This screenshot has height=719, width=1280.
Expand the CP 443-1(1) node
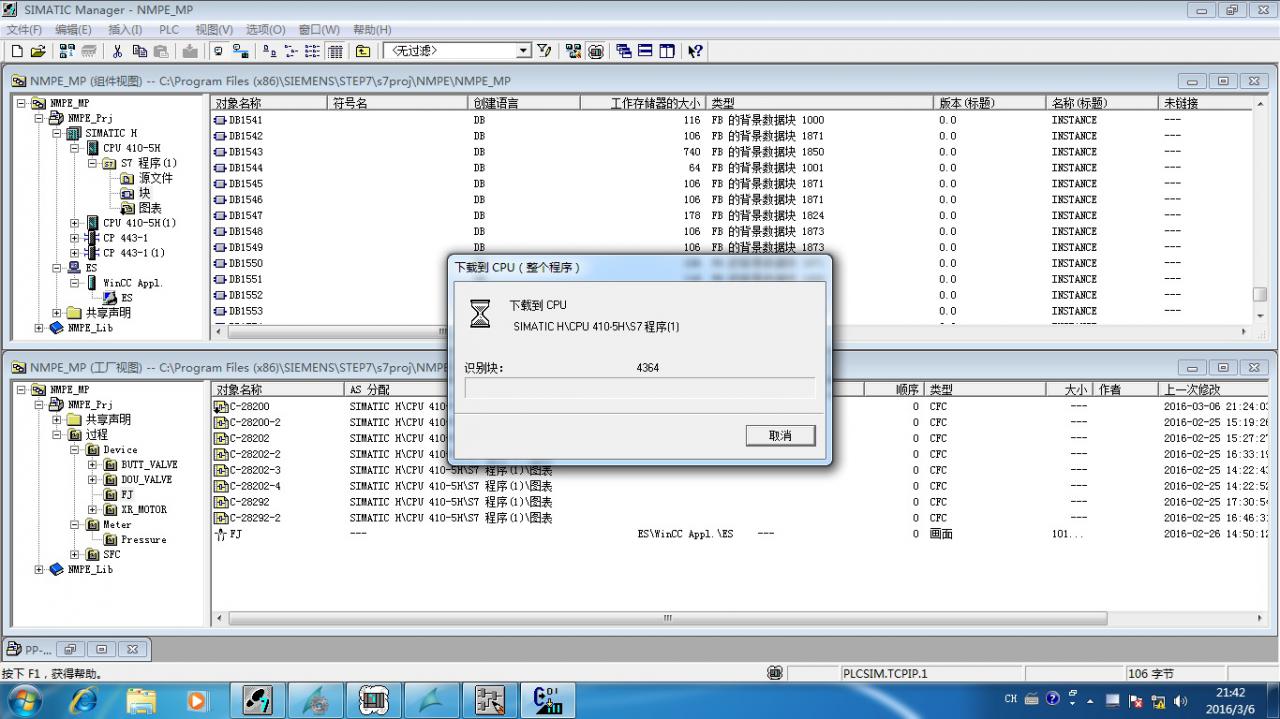[76, 253]
